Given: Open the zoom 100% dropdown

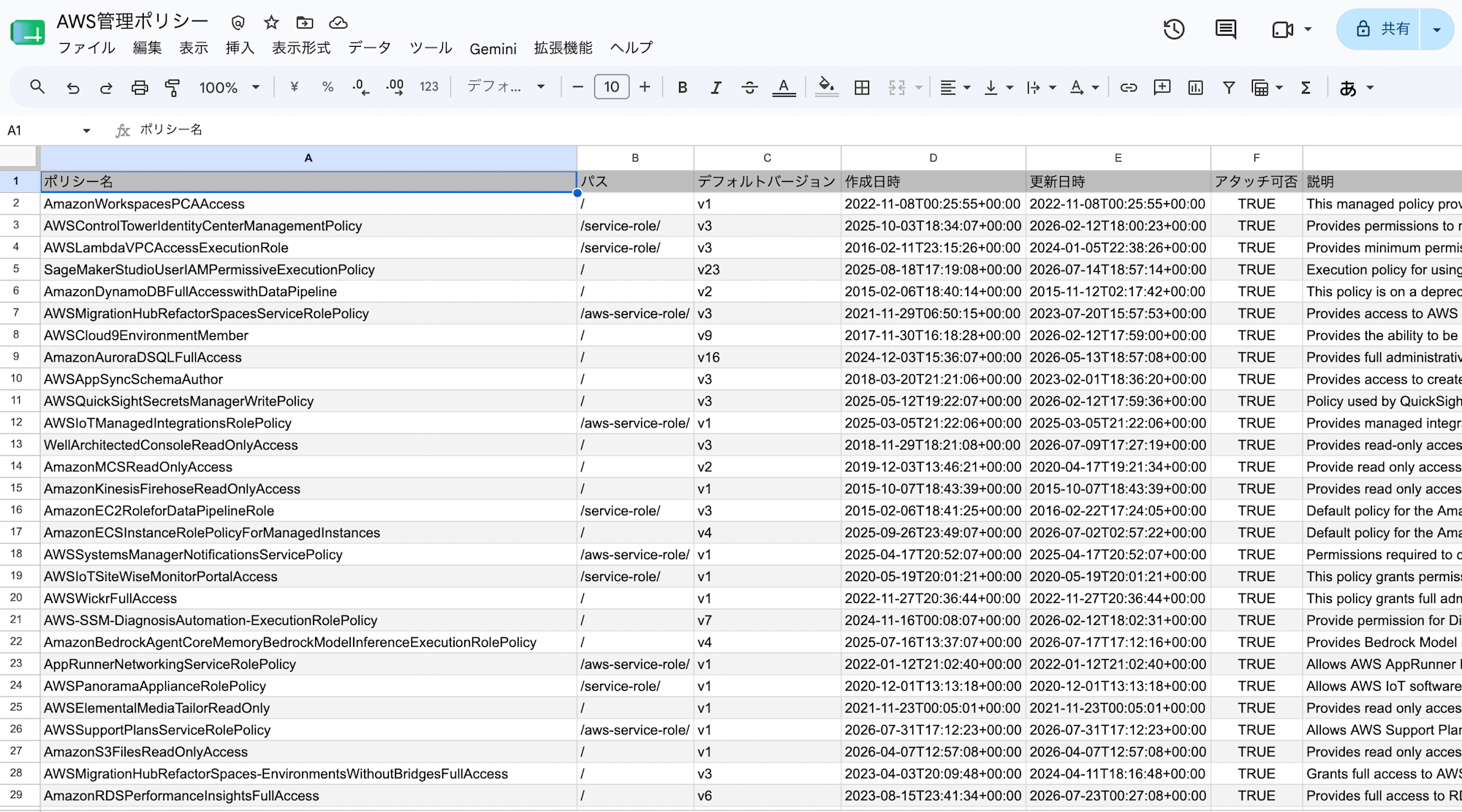Looking at the screenshot, I should tap(229, 88).
